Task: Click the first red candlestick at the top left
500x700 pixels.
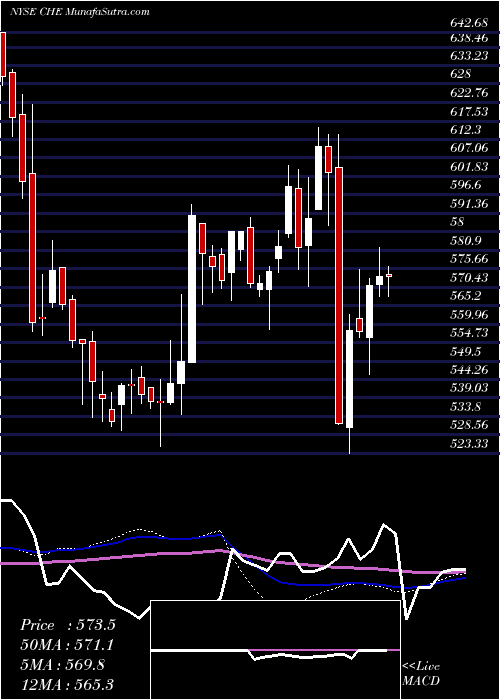Action: pyautogui.click(x=3, y=54)
